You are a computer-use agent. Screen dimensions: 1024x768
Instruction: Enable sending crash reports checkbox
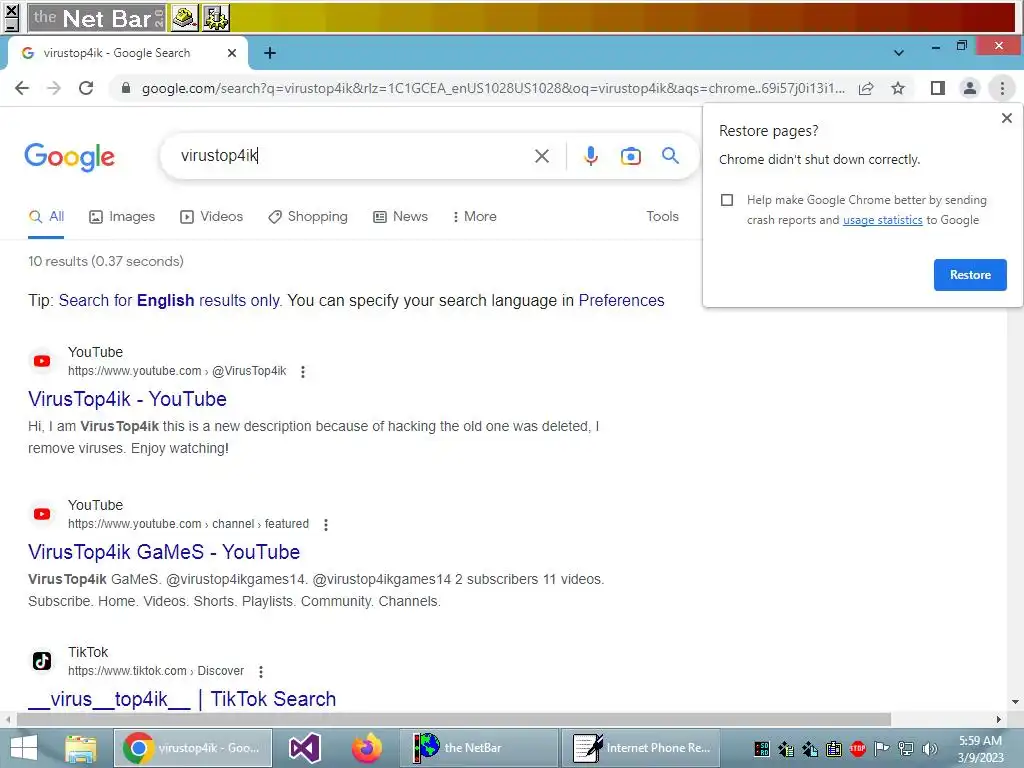point(727,200)
